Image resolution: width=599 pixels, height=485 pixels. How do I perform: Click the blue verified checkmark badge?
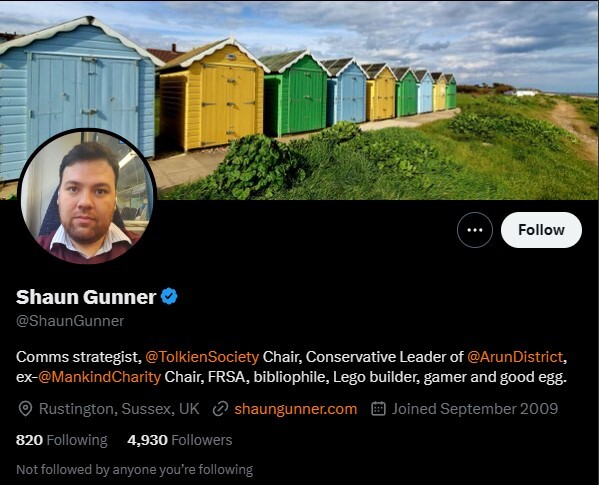pyautogui.click(x=169, y=296)
